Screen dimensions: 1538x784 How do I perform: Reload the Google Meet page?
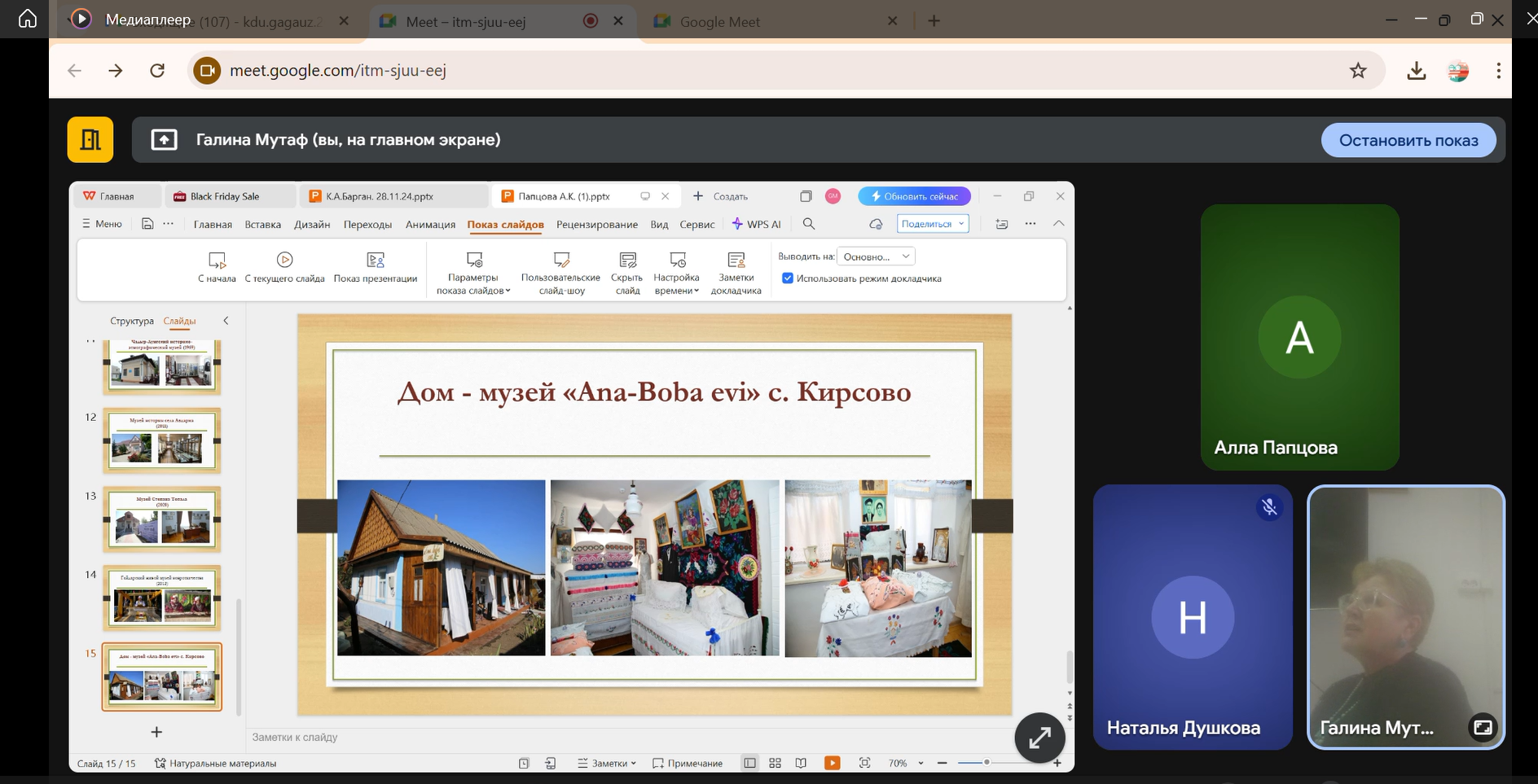click(x=157, y=71)
